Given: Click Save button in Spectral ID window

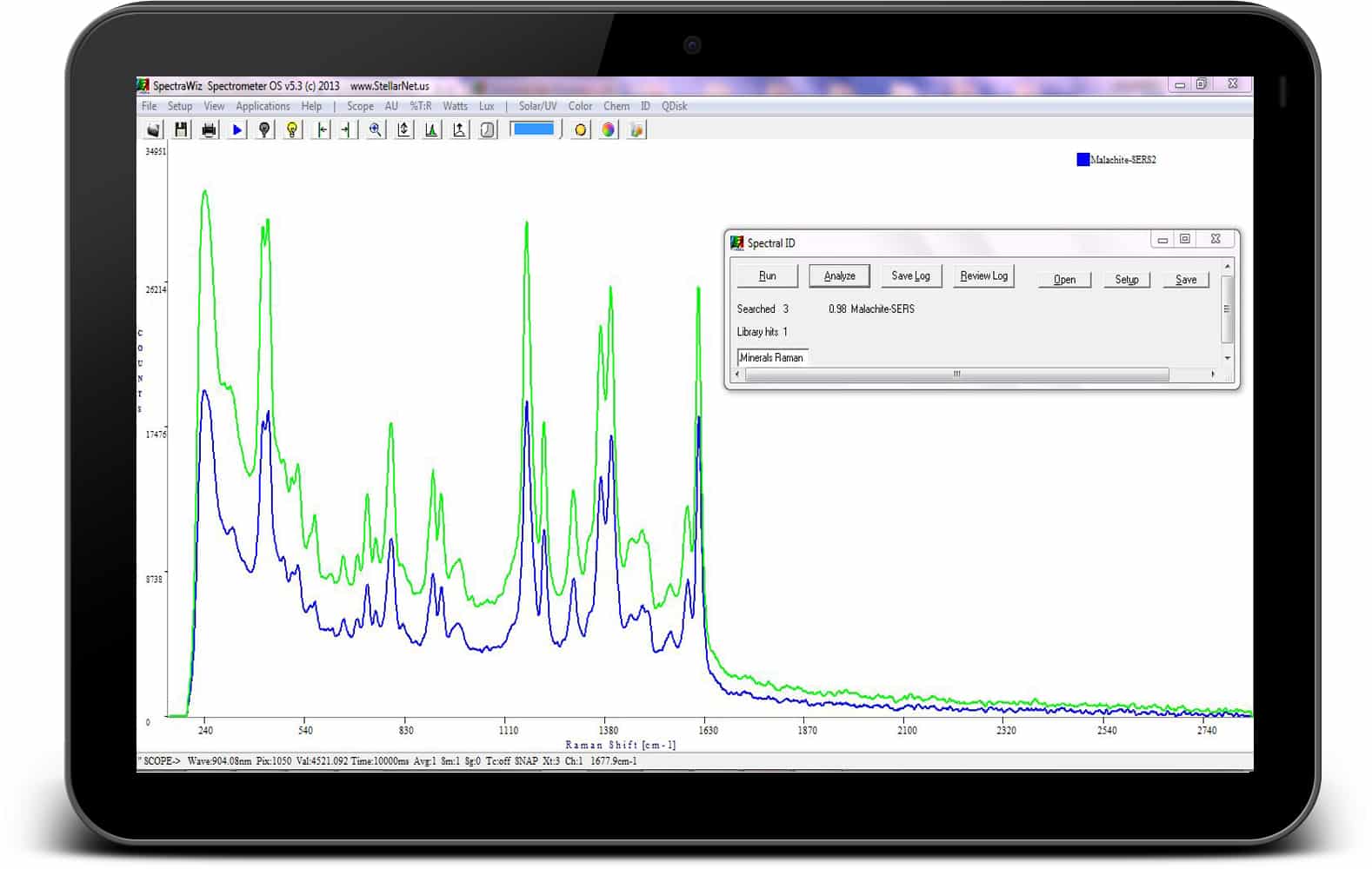Looking at the screenshot, I should (x=1186, y=279).
